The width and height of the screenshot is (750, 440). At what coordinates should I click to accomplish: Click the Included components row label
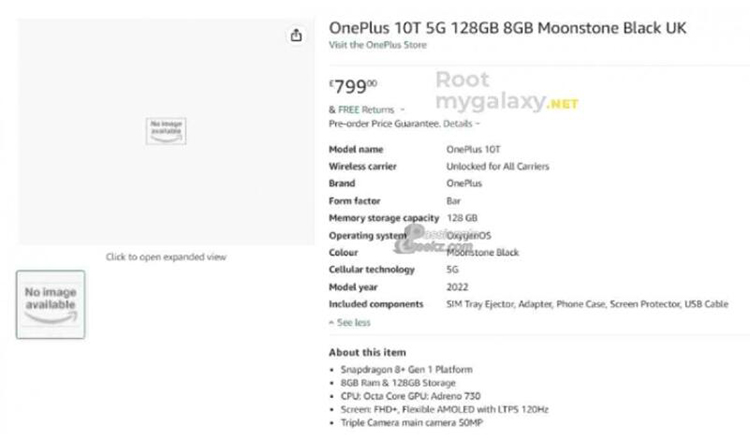376,304
